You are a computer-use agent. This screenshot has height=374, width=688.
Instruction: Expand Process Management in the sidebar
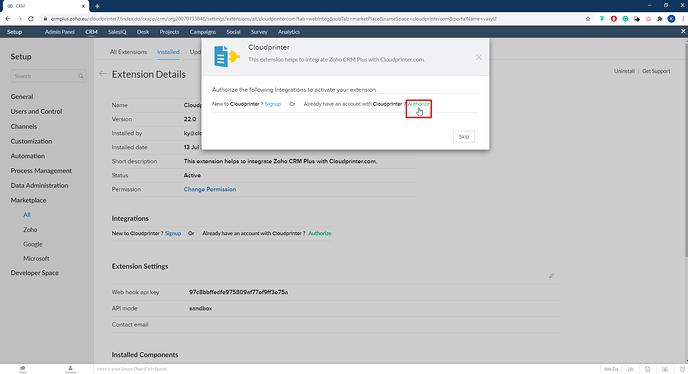pos(41,171)
